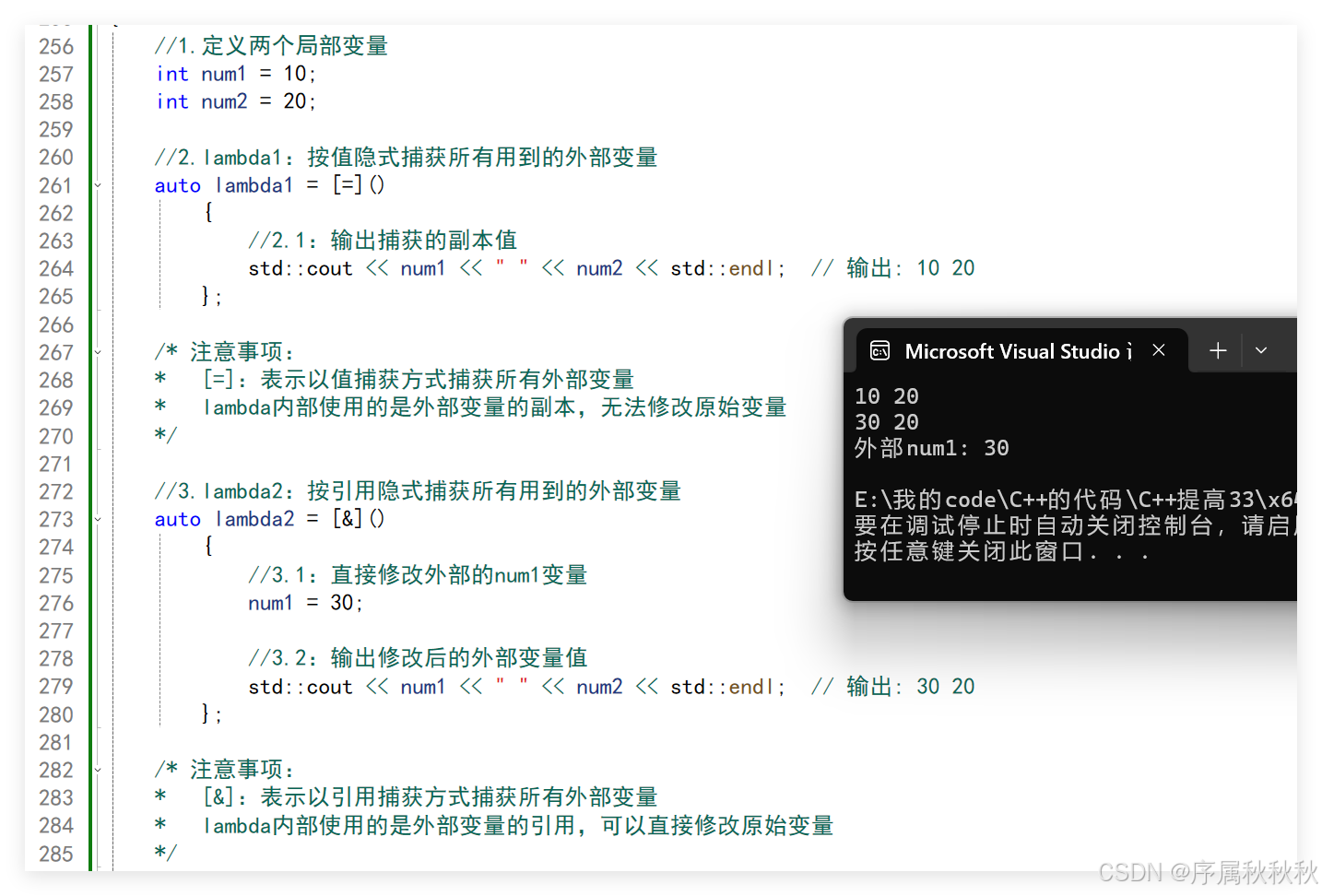Click console output '外部num1: 30'
1322x896 pixels.
tap(932, 448)
